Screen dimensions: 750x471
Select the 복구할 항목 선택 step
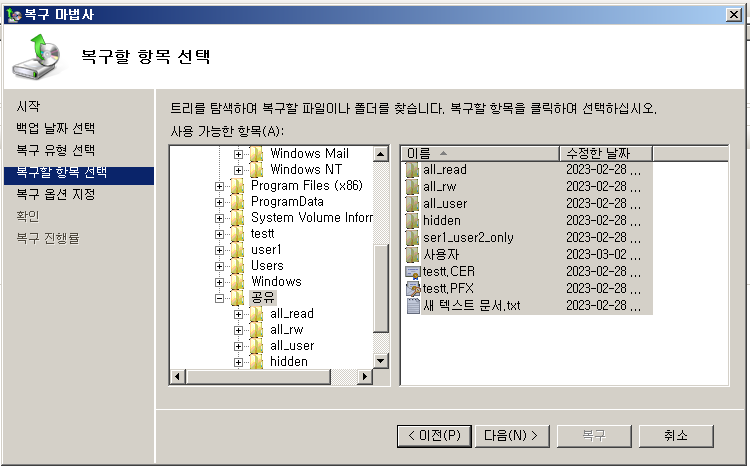[x=79, y=175]
